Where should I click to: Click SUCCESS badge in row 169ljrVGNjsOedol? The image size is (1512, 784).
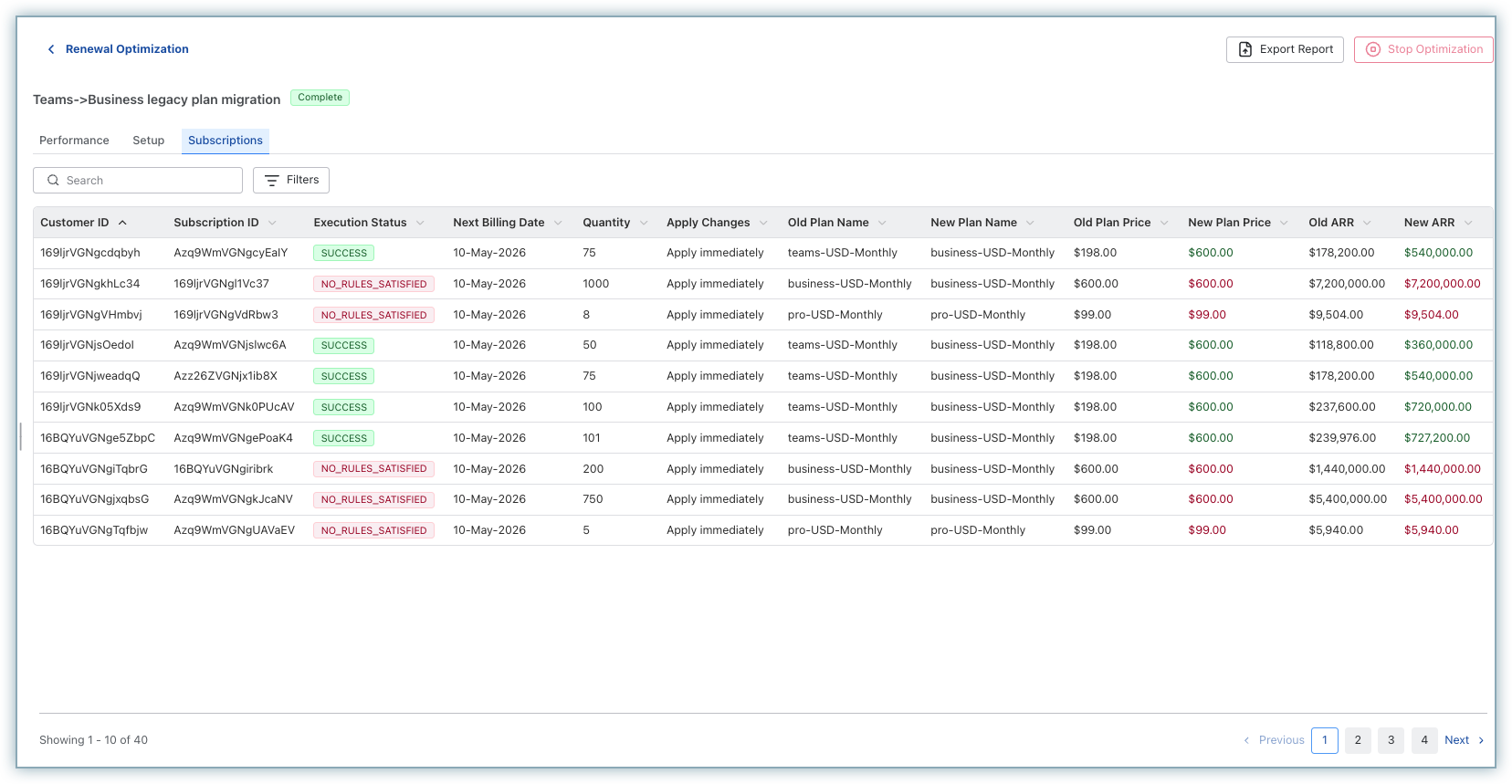[x=343, y=346]
